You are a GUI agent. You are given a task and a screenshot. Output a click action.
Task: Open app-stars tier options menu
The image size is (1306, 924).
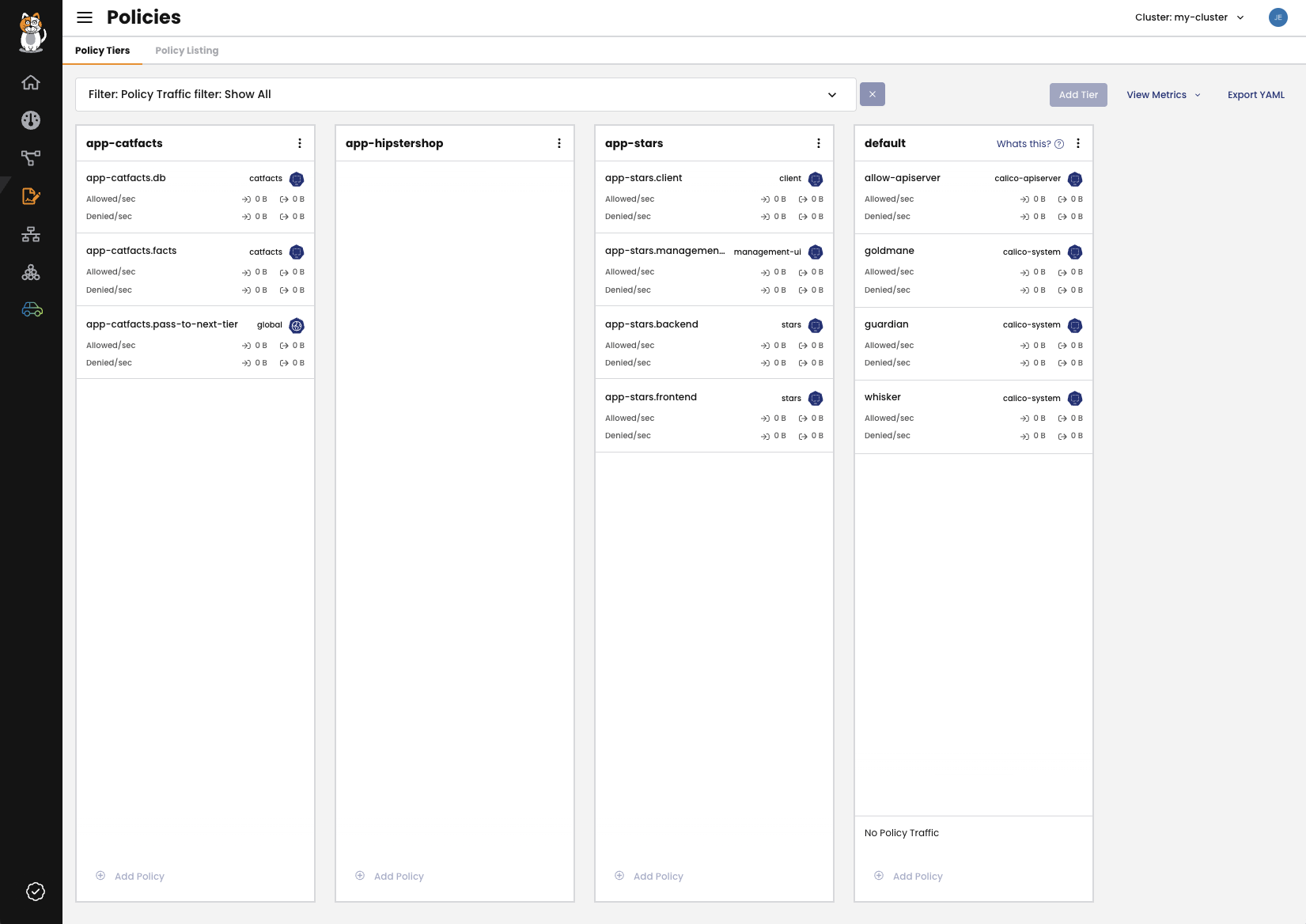pos(819,143)
